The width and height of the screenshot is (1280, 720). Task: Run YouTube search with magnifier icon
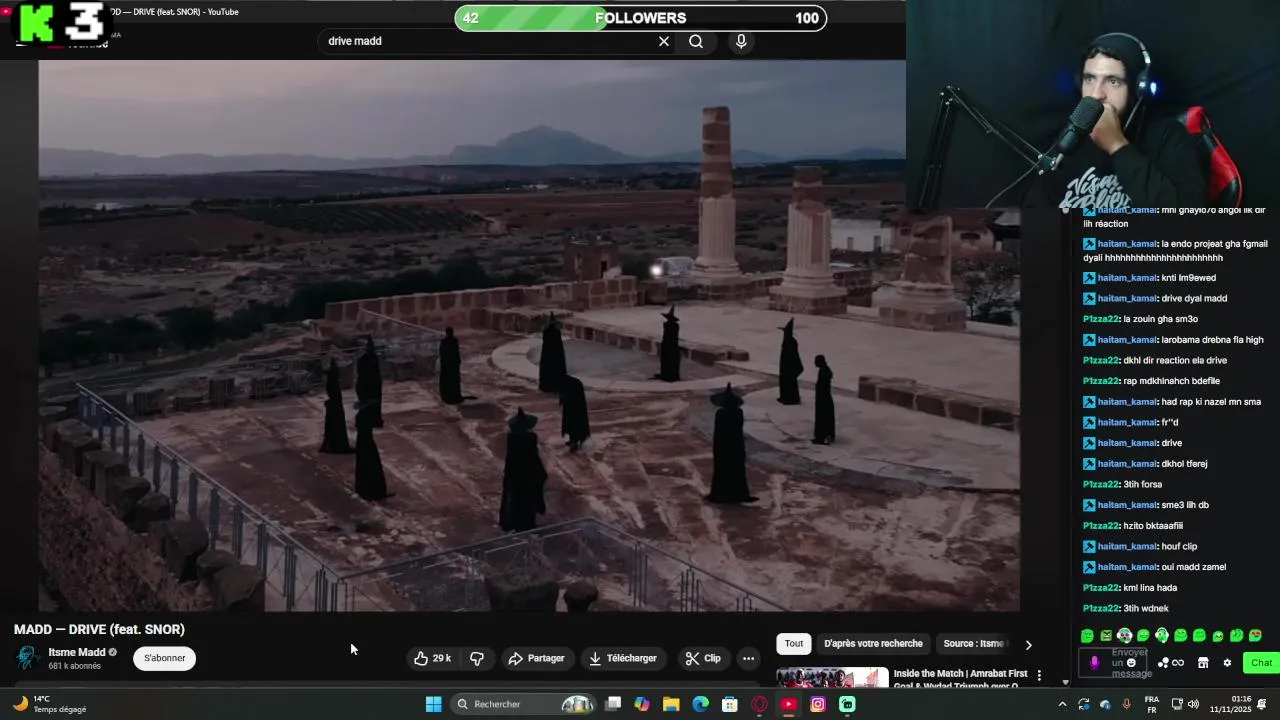tap(696, 41)
